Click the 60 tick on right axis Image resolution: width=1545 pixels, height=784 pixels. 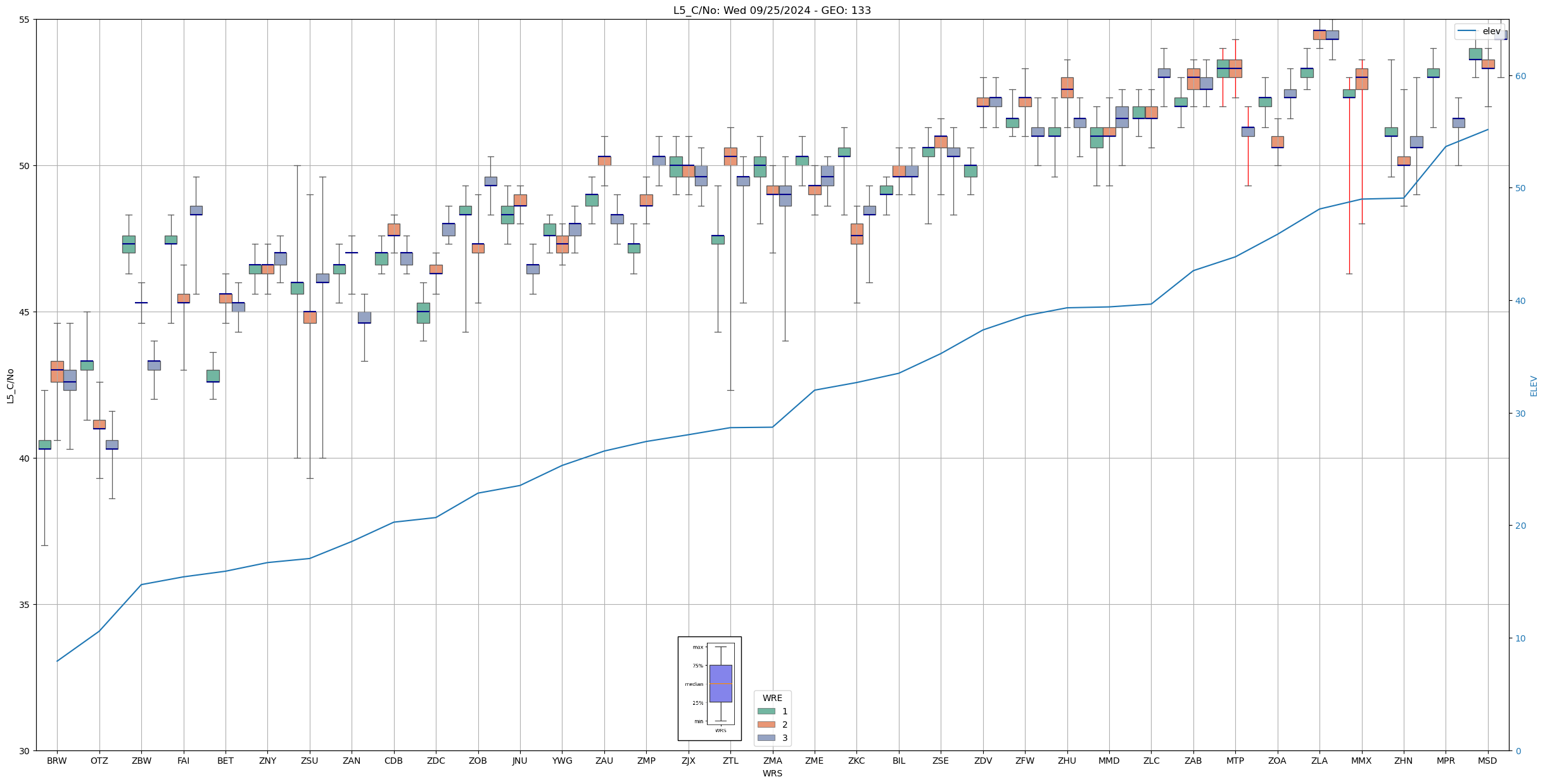1520,76
